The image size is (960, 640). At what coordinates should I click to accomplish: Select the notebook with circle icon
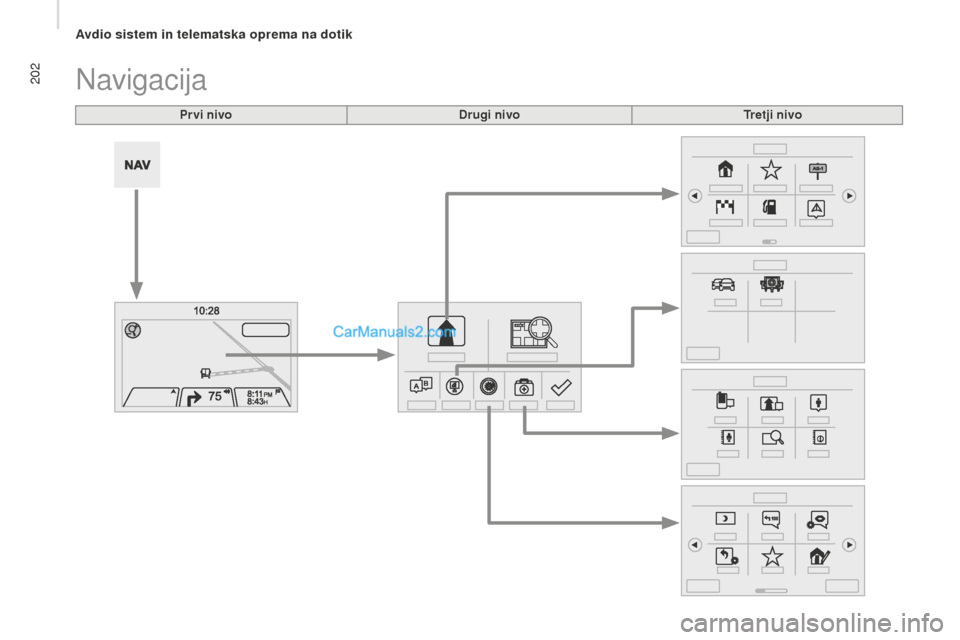[819, 437]
